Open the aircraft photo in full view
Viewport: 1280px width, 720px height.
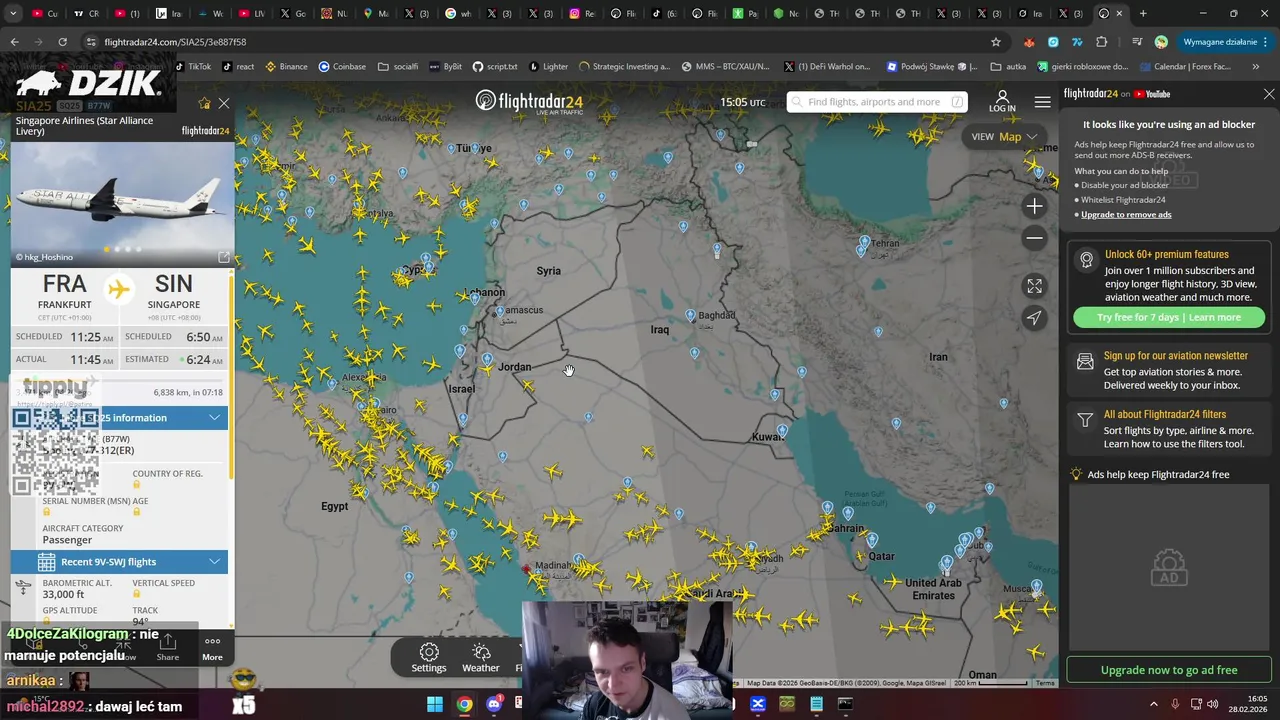coord(223,257)
